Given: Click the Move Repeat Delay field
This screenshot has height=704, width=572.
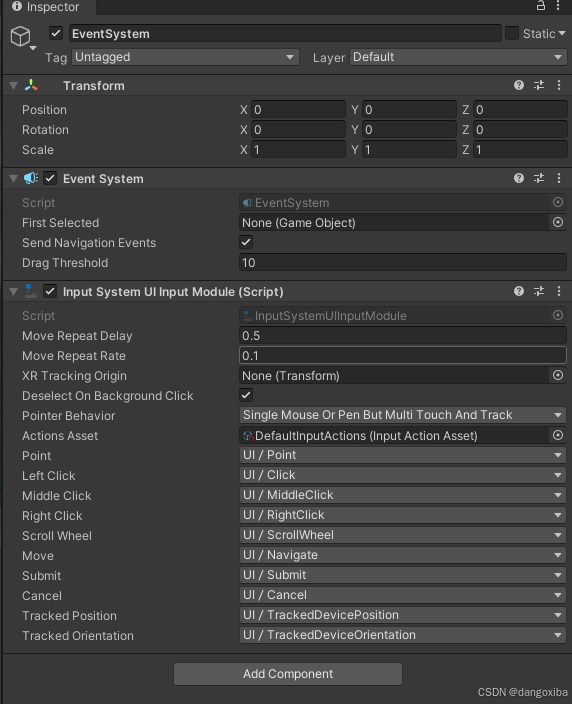Looking at the screenshot, I should (x=403, y=335).
